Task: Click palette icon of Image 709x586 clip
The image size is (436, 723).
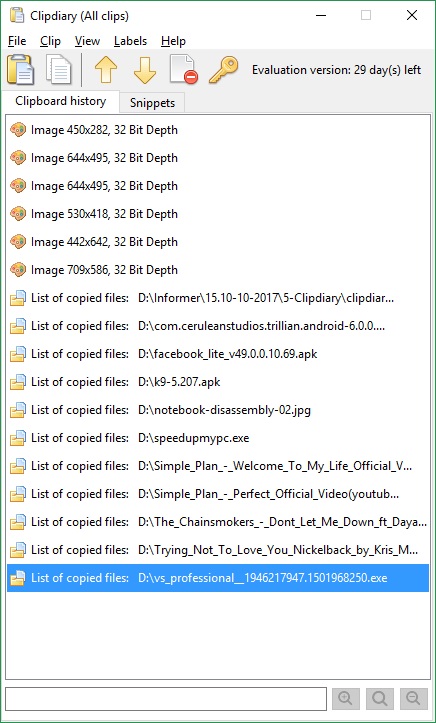Action: tap(18, 270)
